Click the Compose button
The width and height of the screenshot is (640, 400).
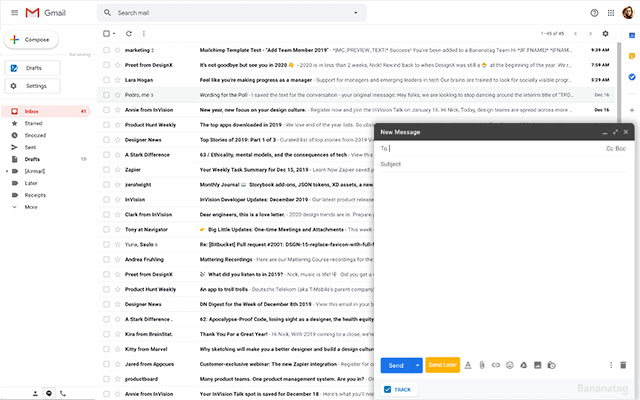(31, 40)
